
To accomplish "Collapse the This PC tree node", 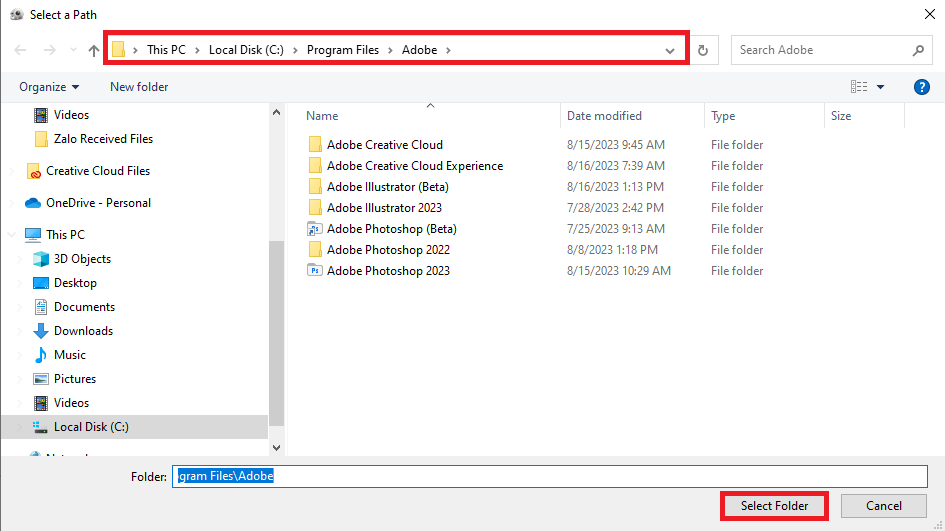I will (11, 234).
